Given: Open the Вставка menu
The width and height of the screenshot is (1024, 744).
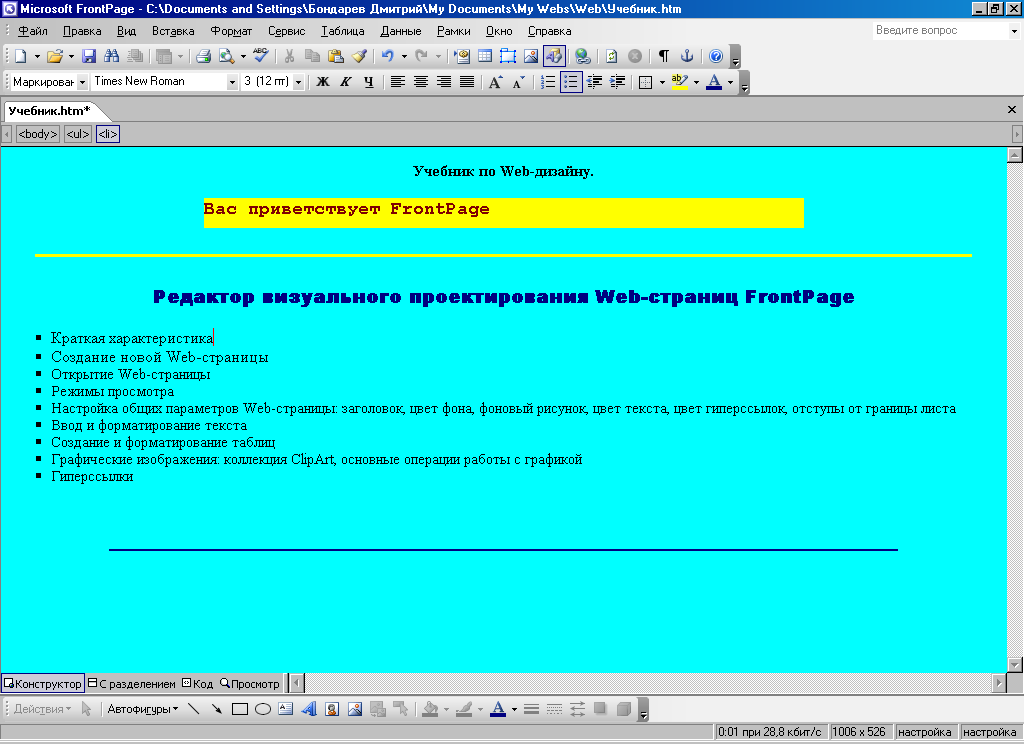Looking at the screenshot, I should 173,31.
